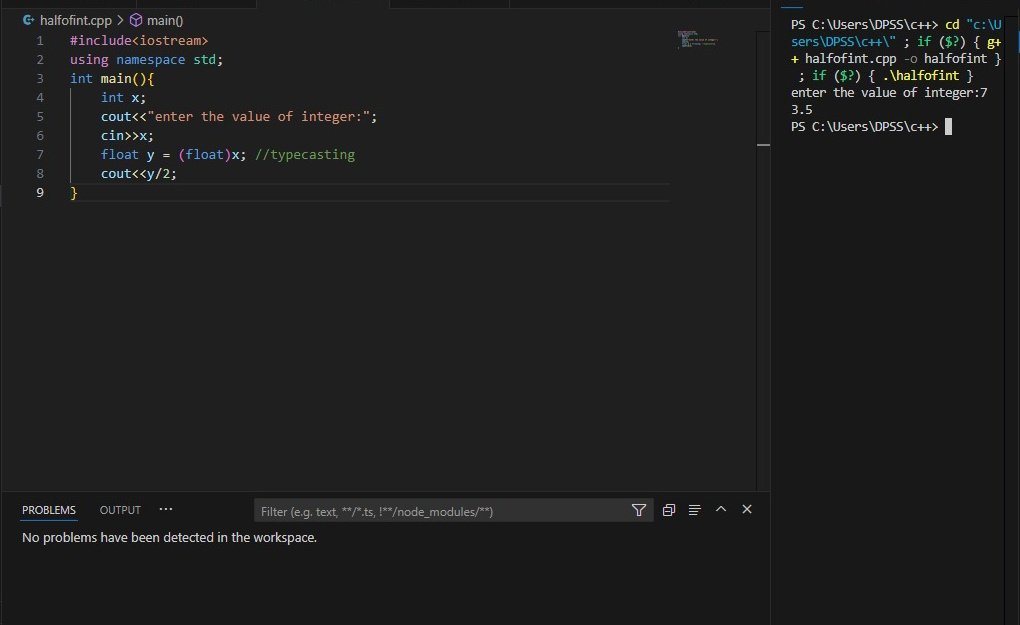Image resolution: width=1020 pixels, height=625 pixels.
Task: Click the //typecasting comment
Action: click(x=305, y=155)
